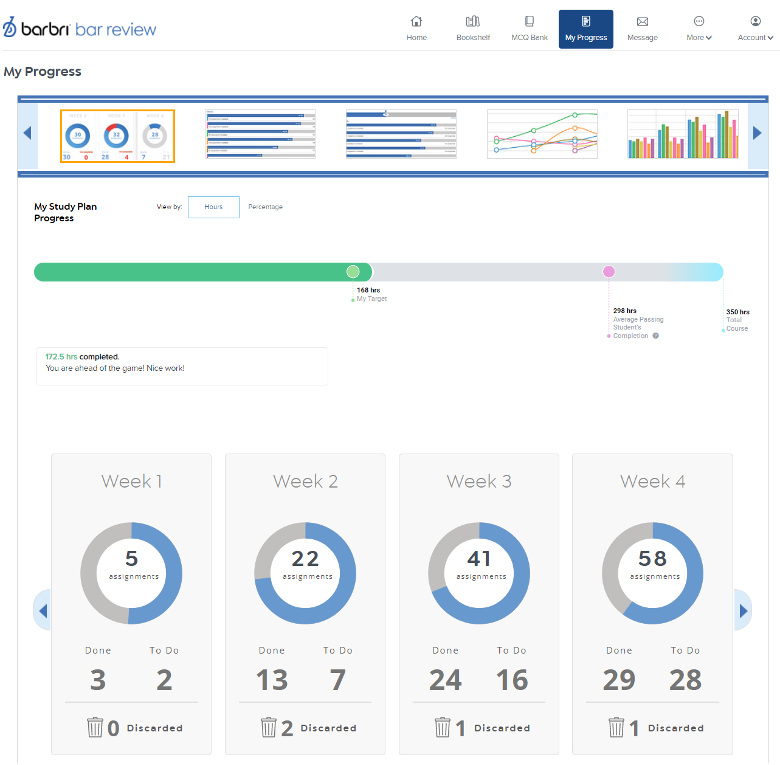Select the My Progress tab
This screenshot has width=780, height=765.
click(586, 29)
